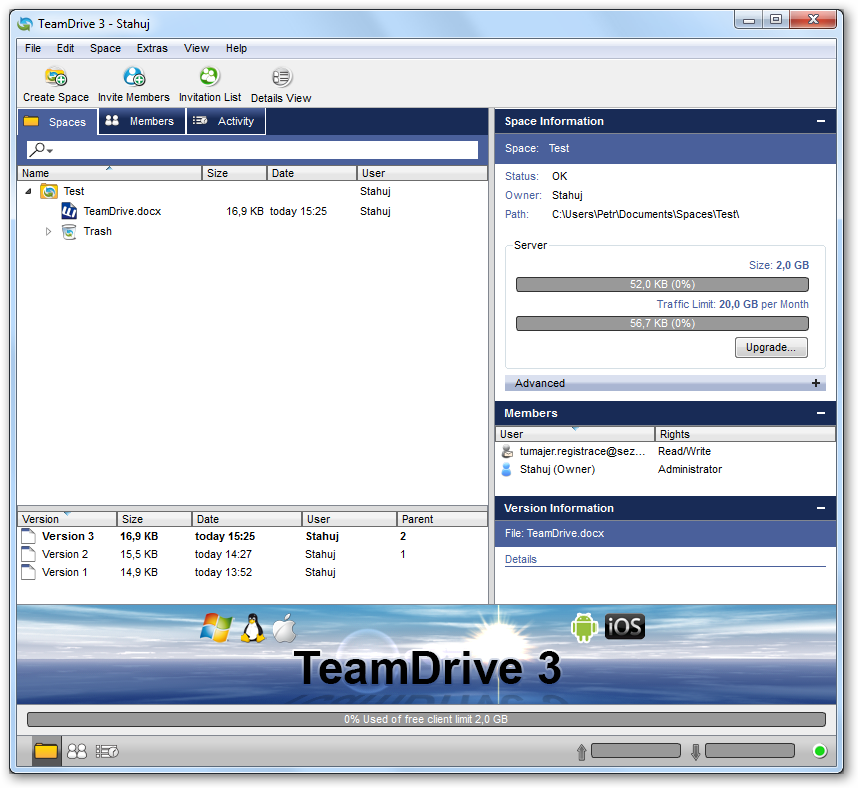The width and height of the screenshot is (858, 788).
Task: Click the download arrow icon
Action: [695, 752]
